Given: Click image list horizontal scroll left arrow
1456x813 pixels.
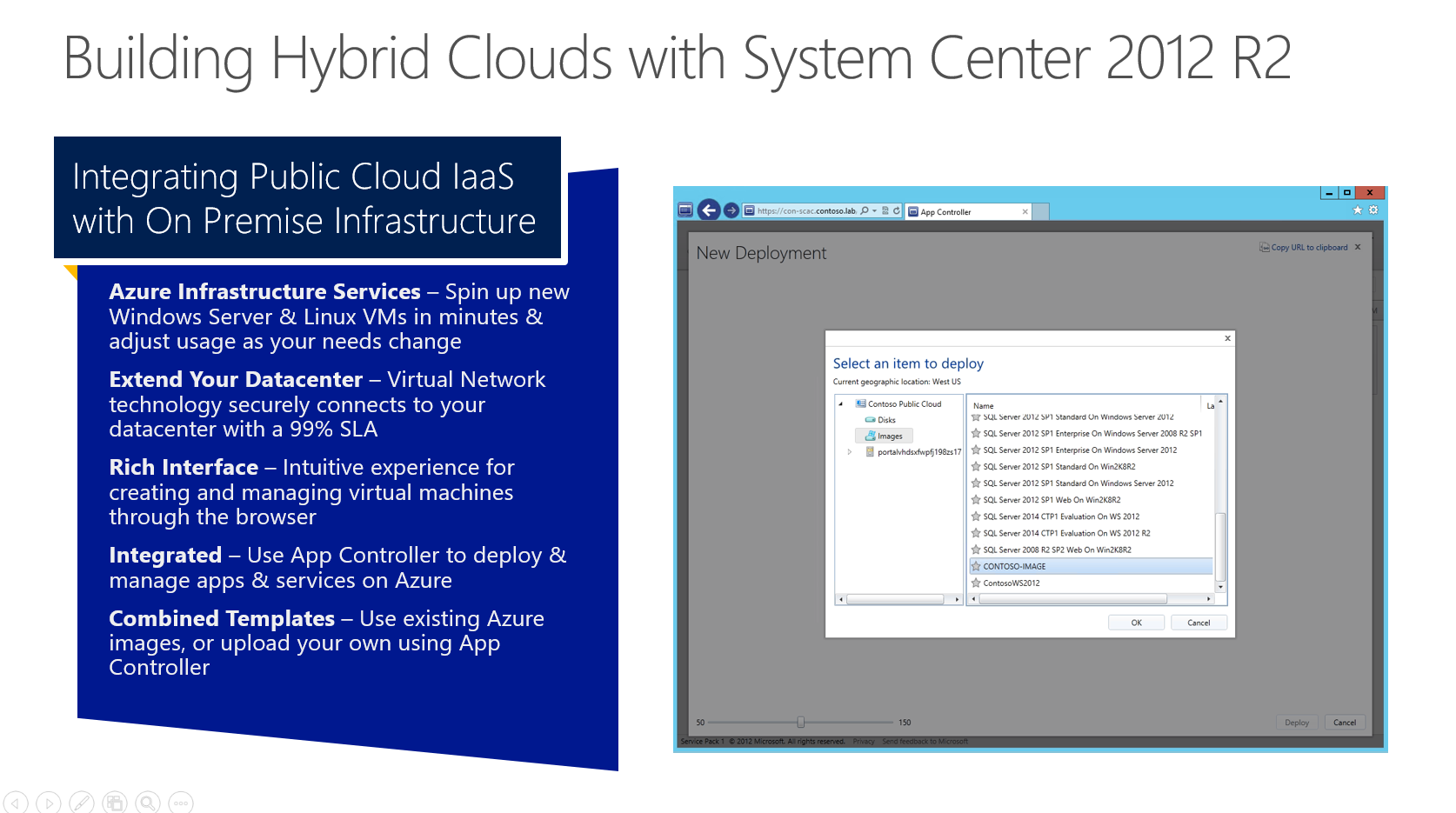Looking at the screenshot, I should click(973, 599).
